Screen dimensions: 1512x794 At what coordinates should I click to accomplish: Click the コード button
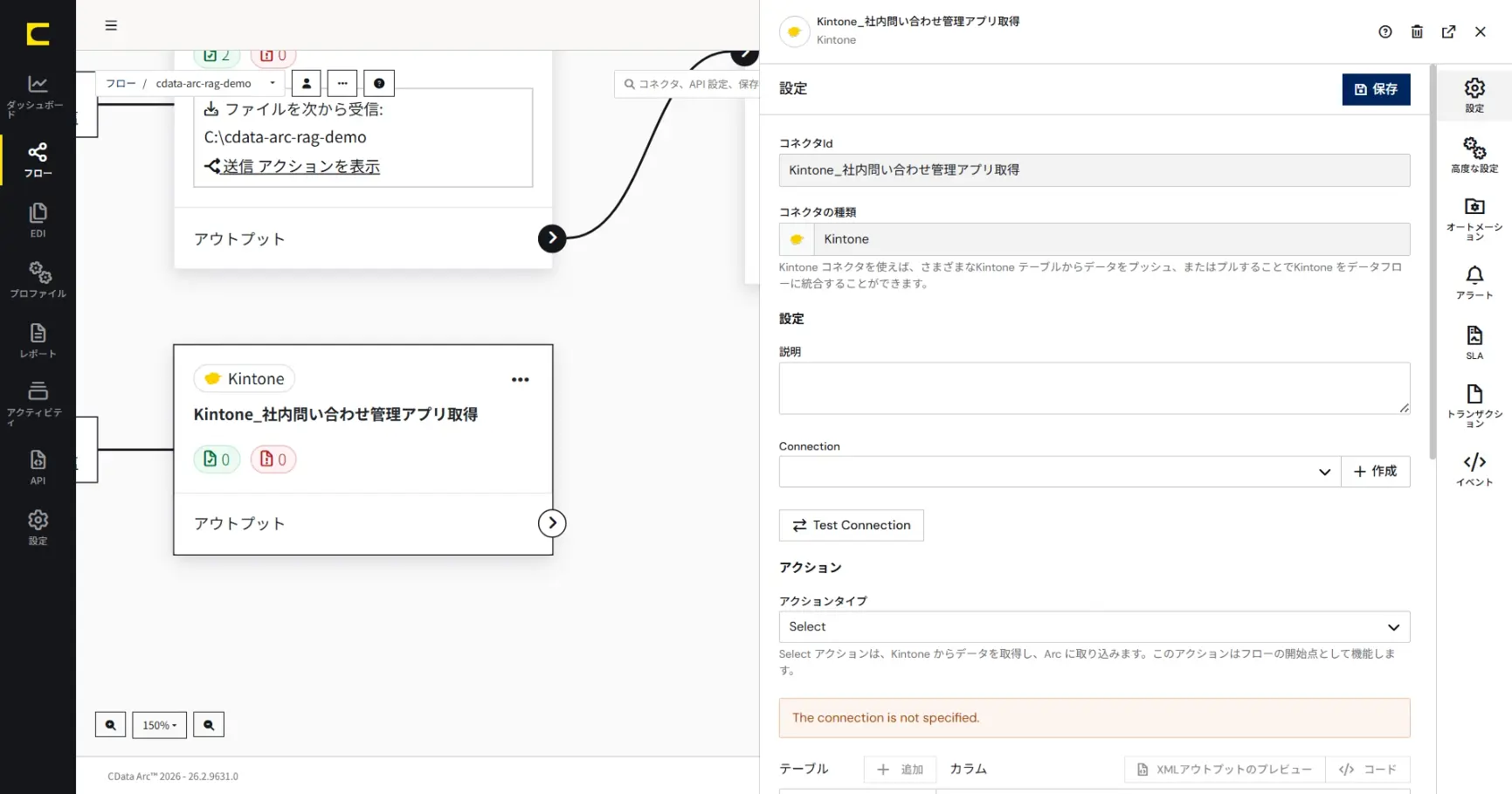(1367, 770)
